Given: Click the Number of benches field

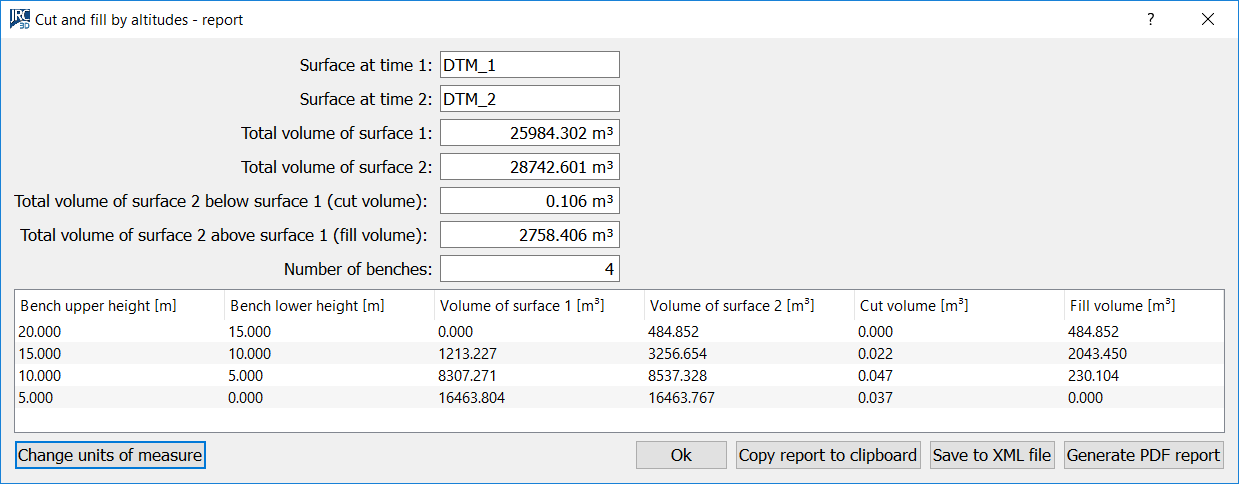Looking at the screenshot, I should [529, 269].
